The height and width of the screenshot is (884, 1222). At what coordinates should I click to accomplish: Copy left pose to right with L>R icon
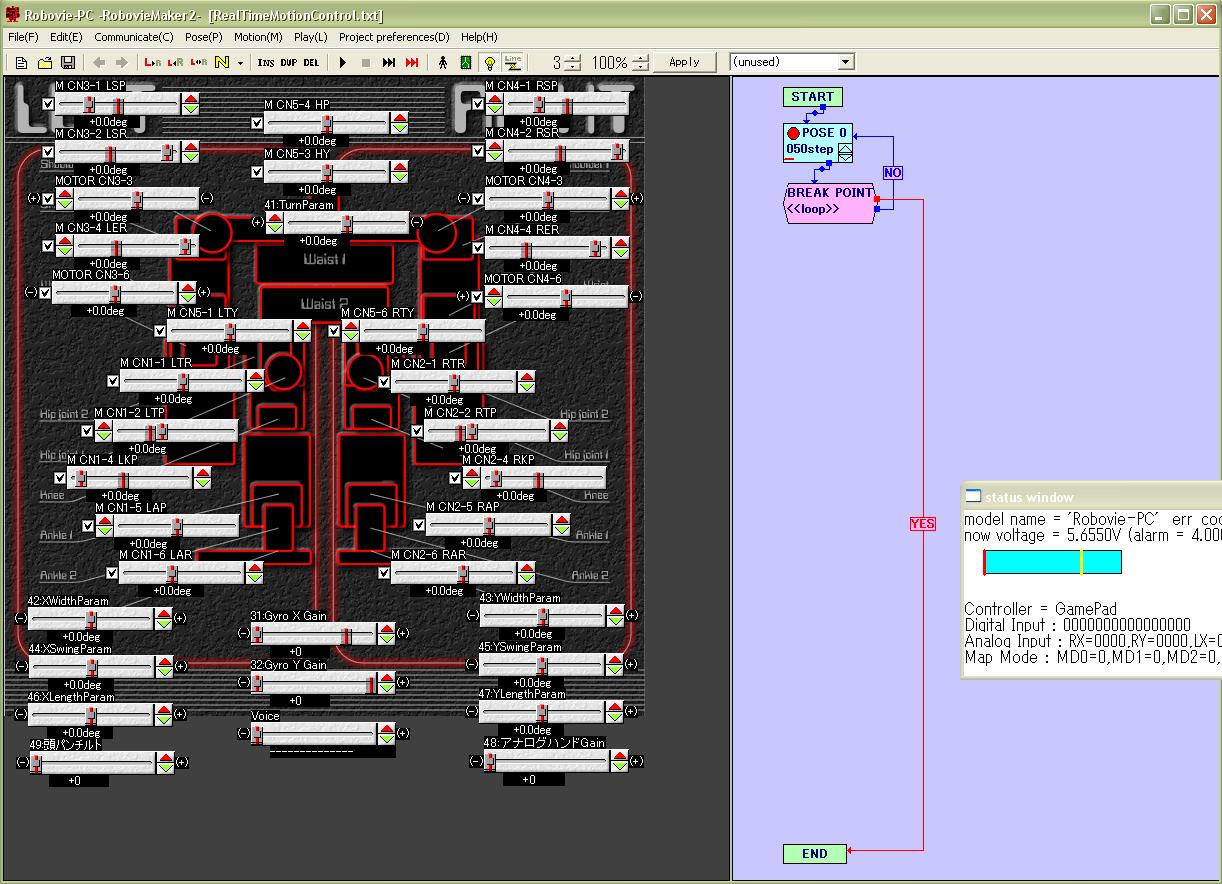(x=152, y=62)
